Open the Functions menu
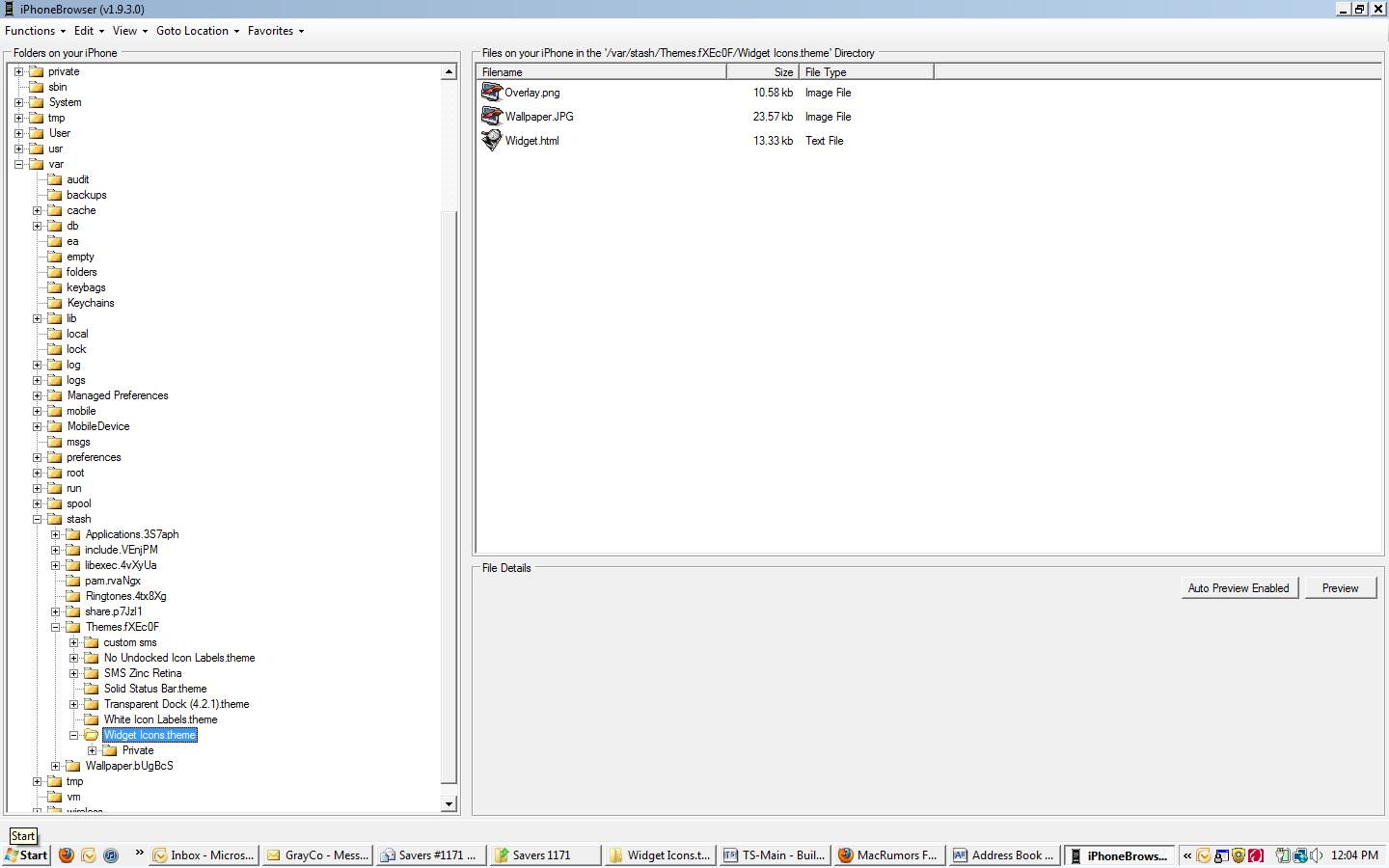The width and height of the screenshot is (1389, 868). pyautogui.click(x=36, y=31)
